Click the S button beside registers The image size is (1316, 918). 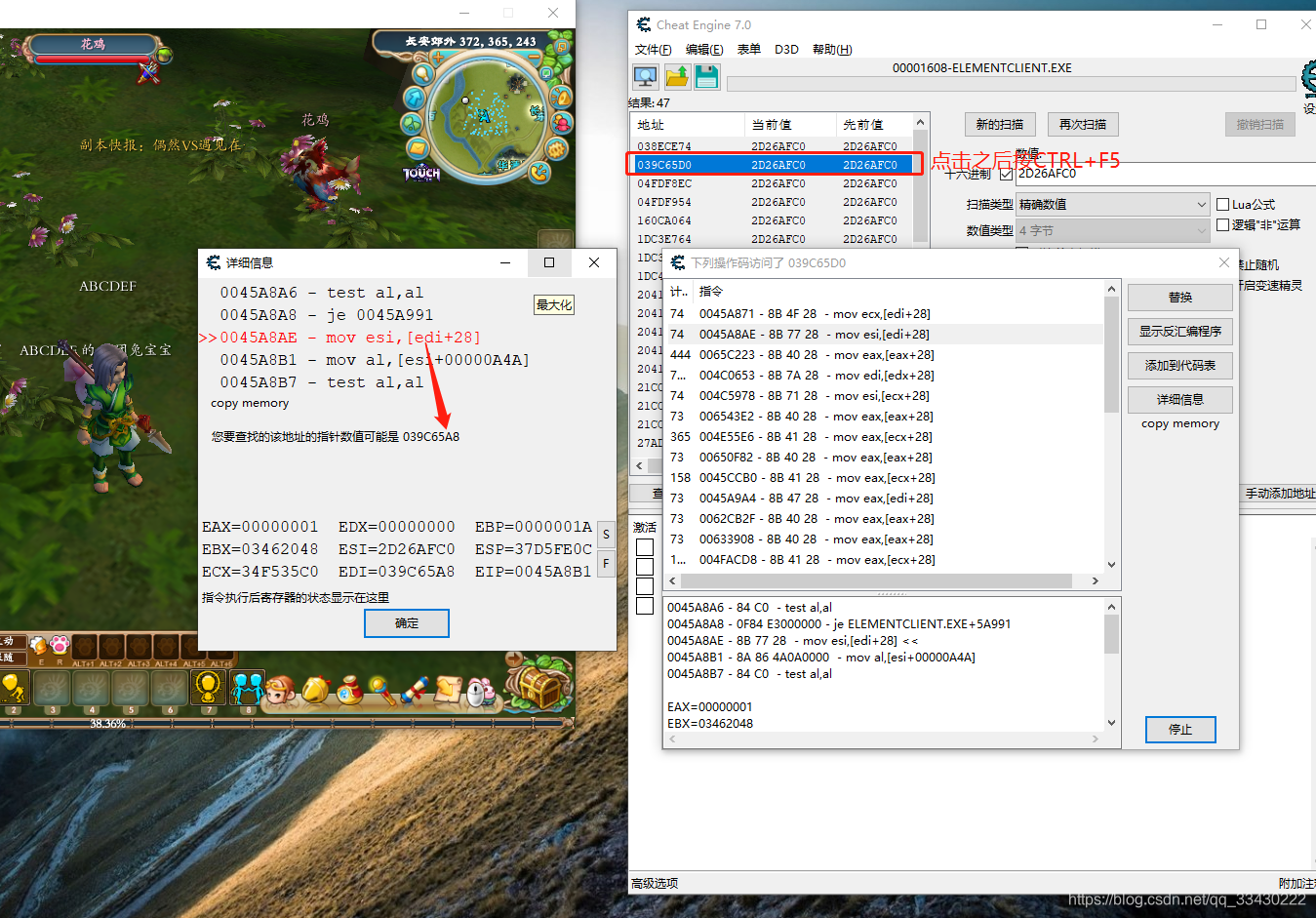click(x=606, y=535)
